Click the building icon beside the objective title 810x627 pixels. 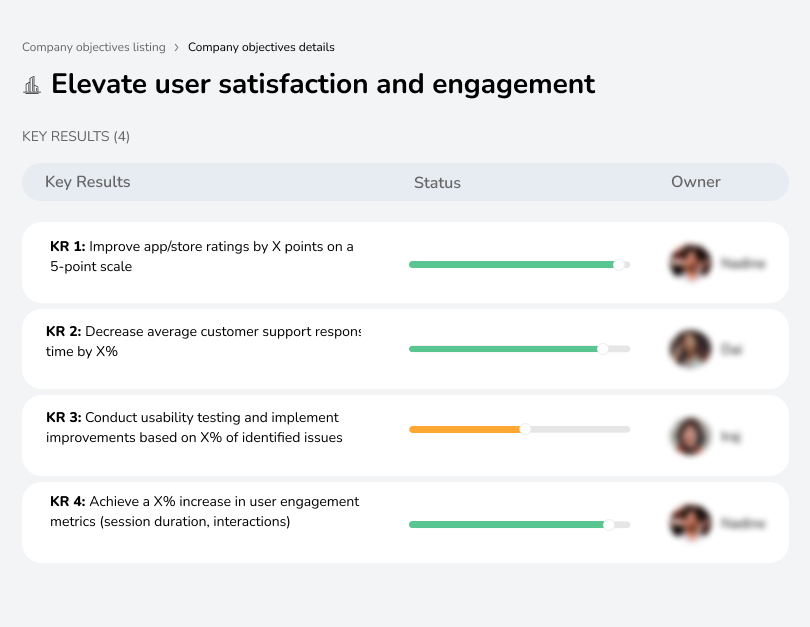coord(33,85)
